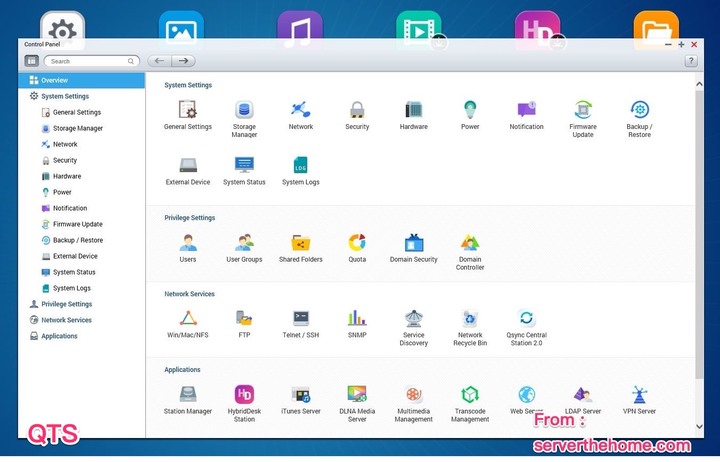Open HybridDesk Station icon
Screen dimensions: 720x462
click(244, 394)
